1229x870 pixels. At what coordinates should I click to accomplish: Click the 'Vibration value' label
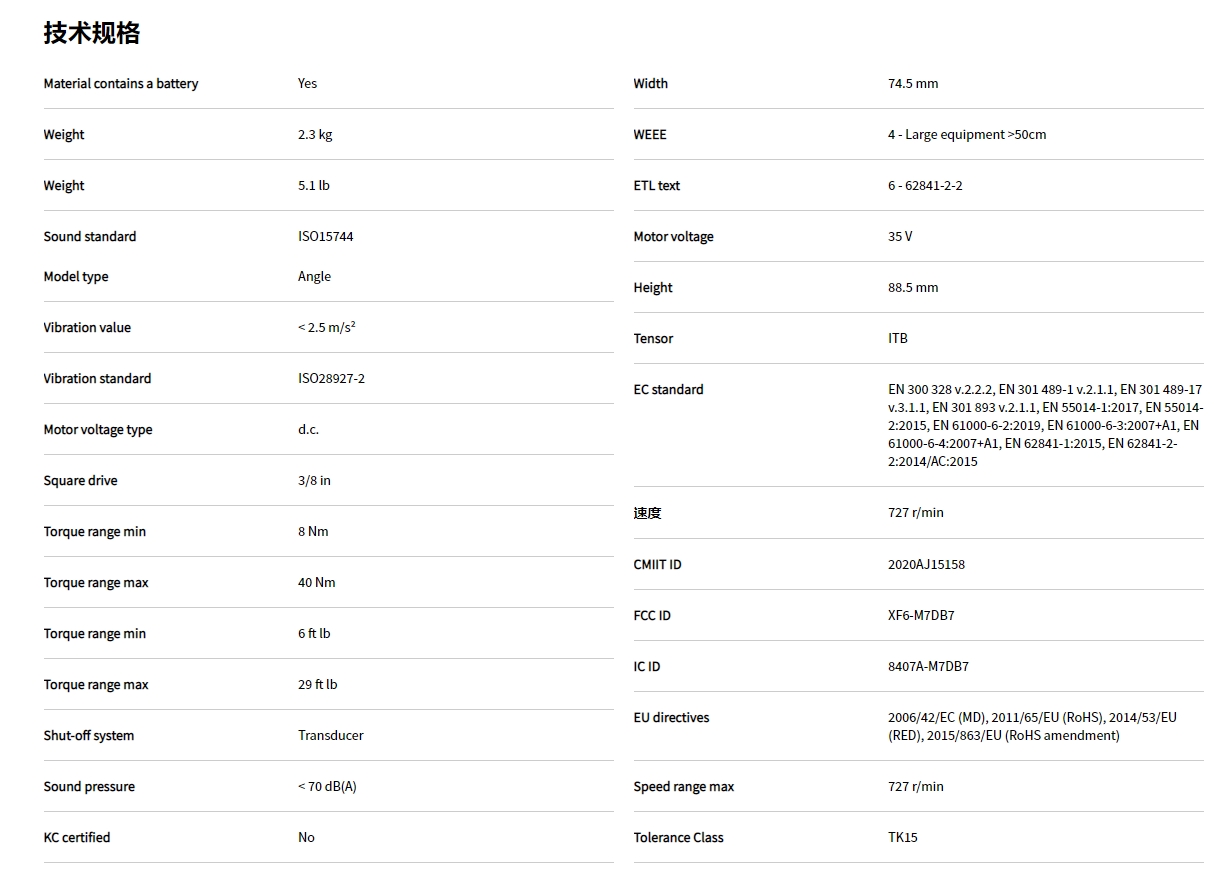(87, 328)
